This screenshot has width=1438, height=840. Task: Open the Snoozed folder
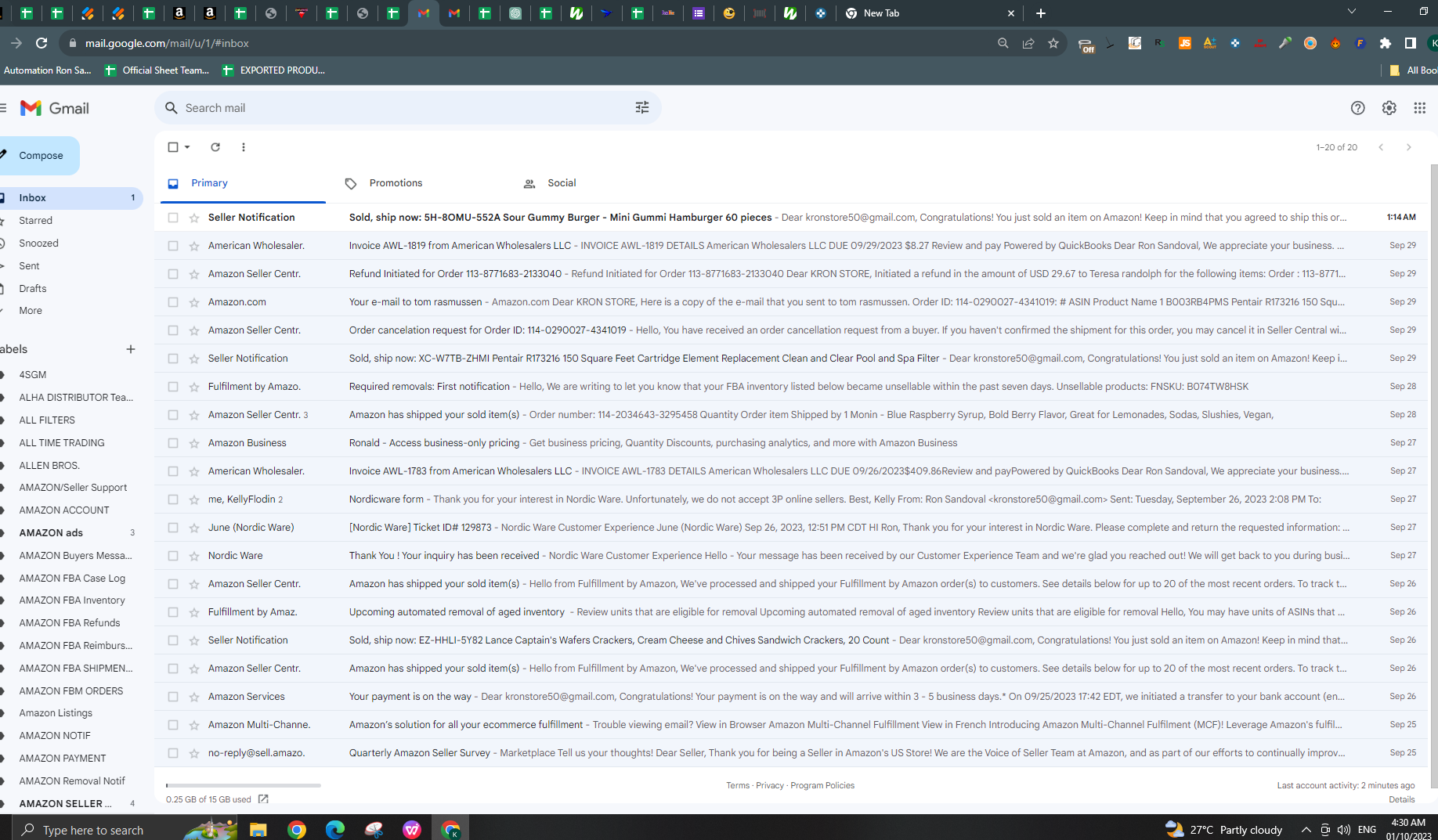point(38,243)
